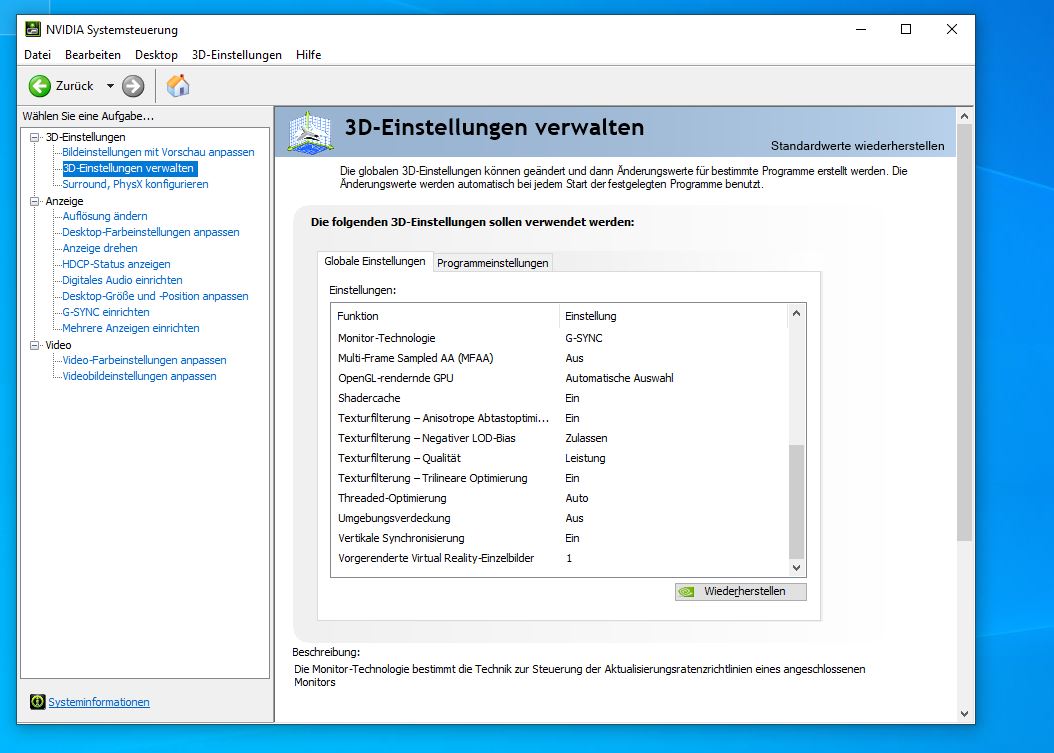
Task: Select Bildeinstellungen mit Vorschau anpassen
Action: (x=158, y=152)
